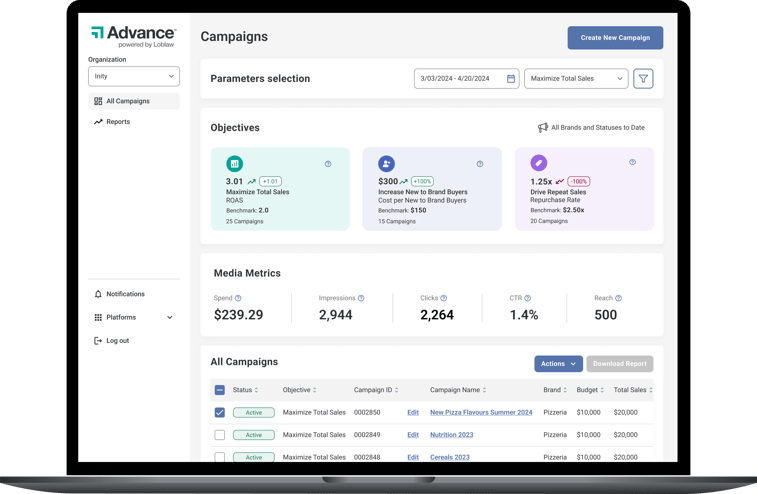Viewport: 757px width, 494px height.
Task: Check the checkbox for campaign 0002848
Action: click(220, 457)
